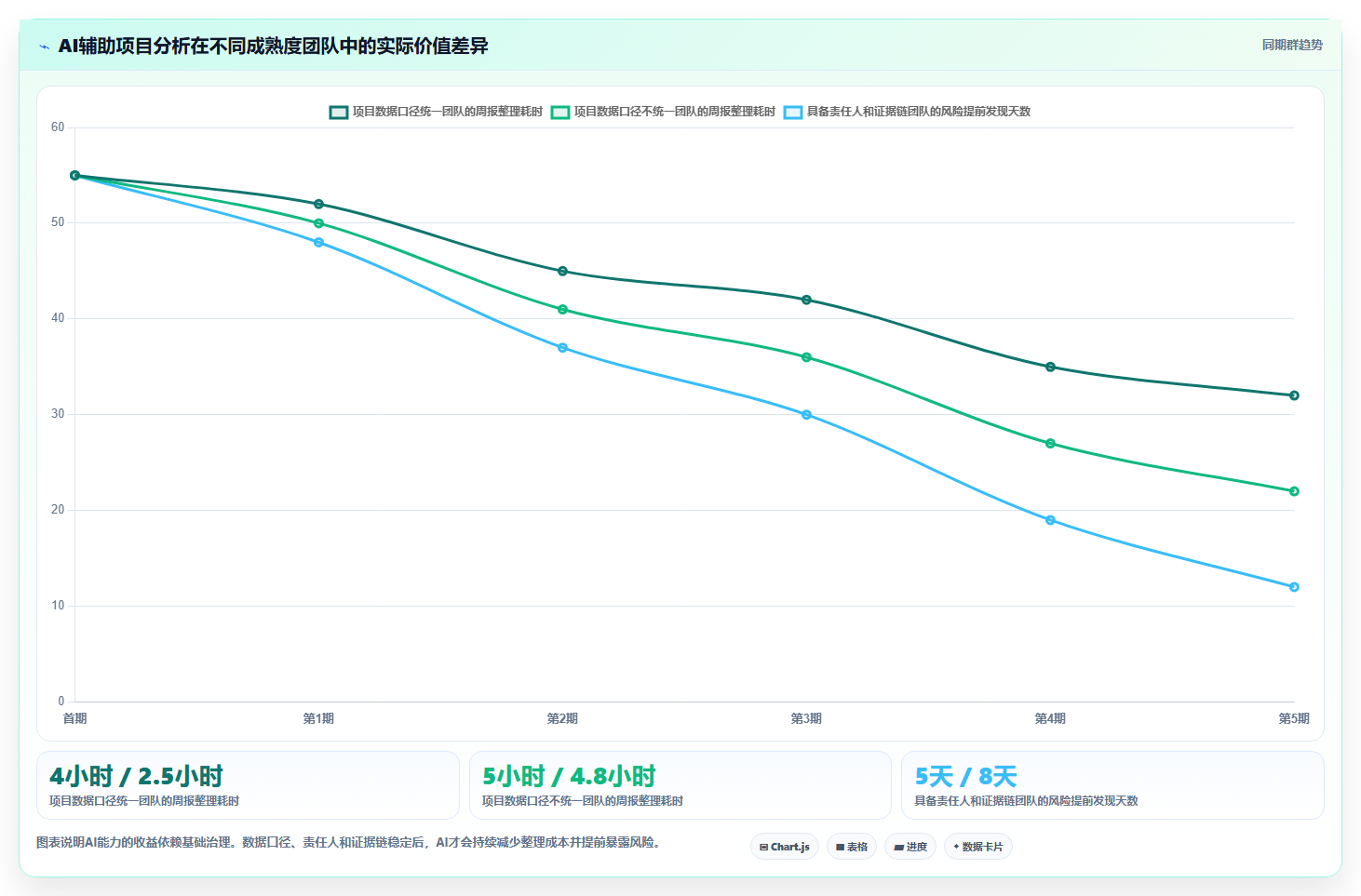The width and height of the screenshot is (1361, 896).
Task: Click light green data point 36 at 第3期
Action: click(807, 357)
